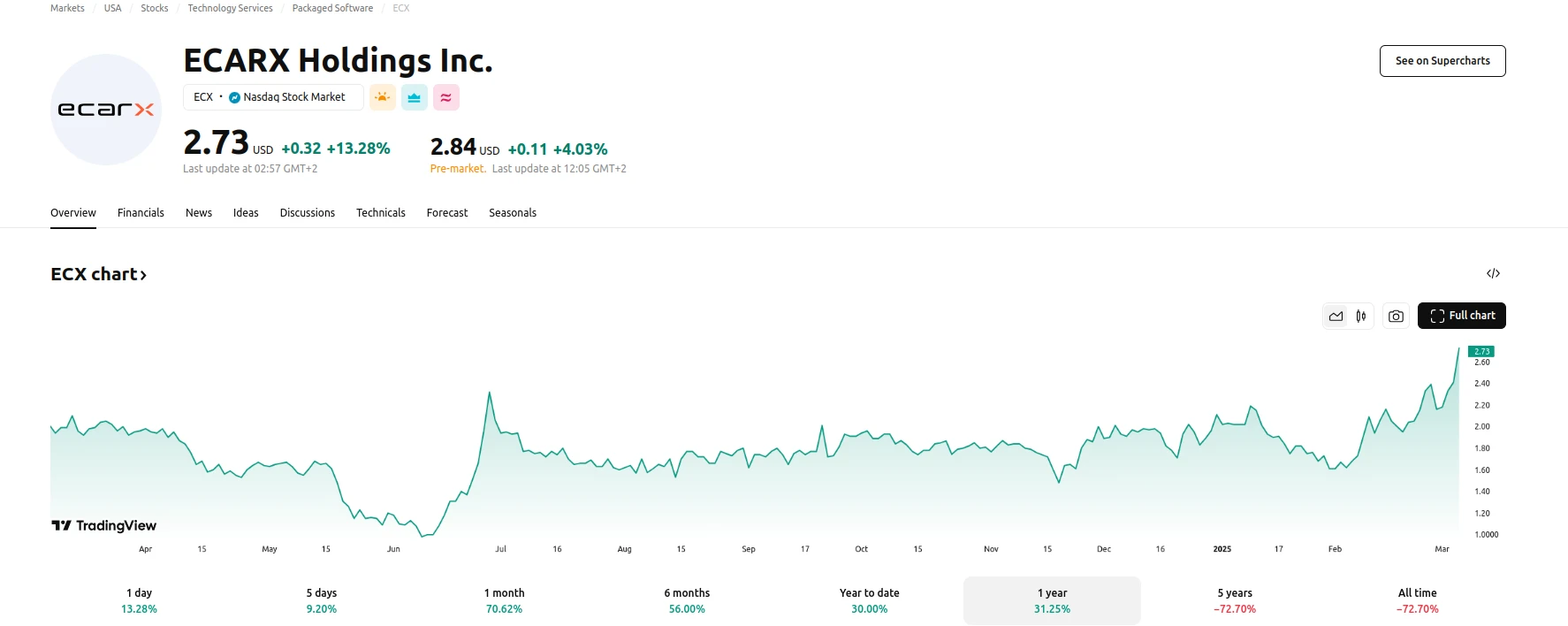This screenshot has height=626, width=1568.
Task: Switch chart to area style
Action: pyautogui.click(x=1336, y=316)
